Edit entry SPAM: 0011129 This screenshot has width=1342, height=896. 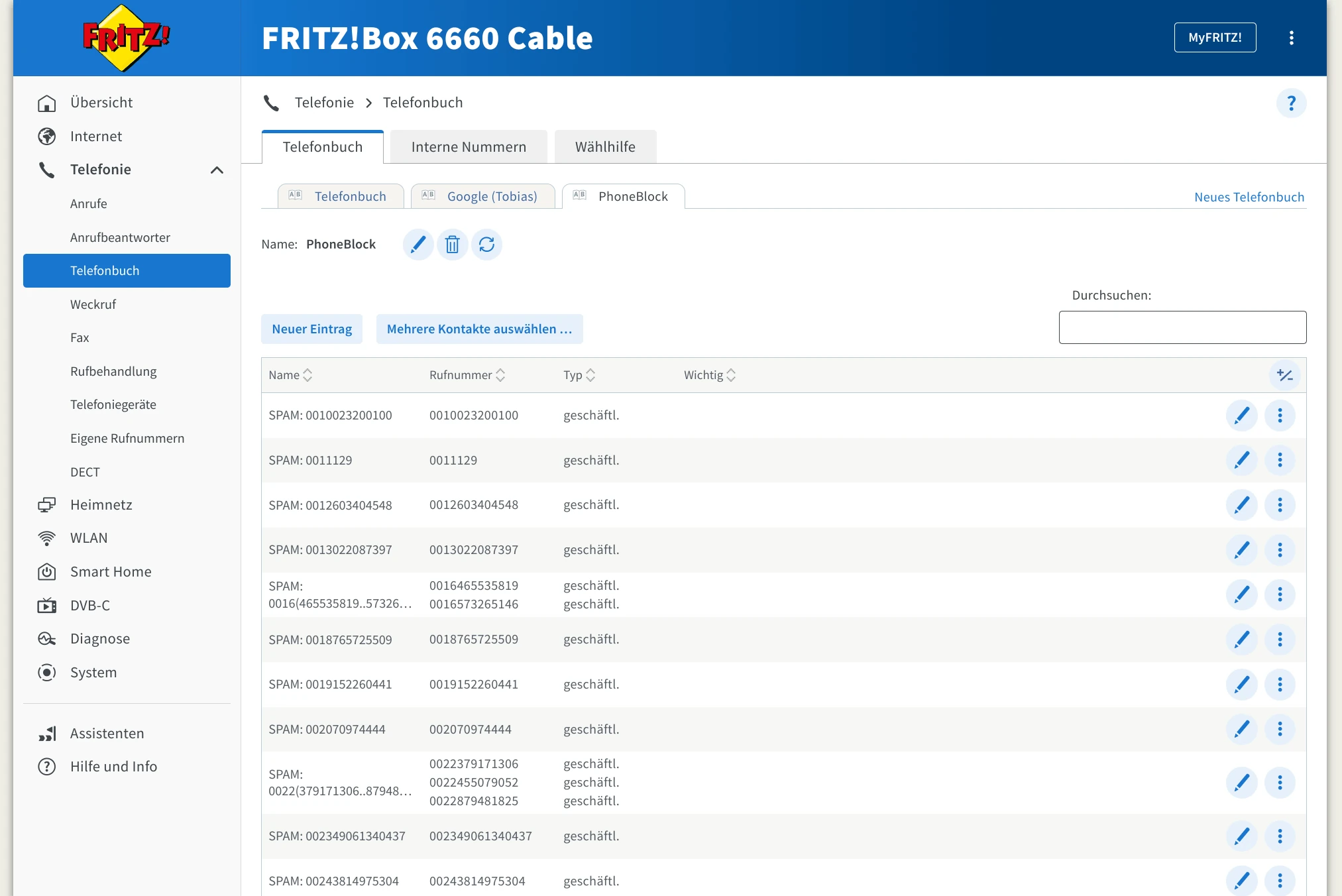(x=1242, y=460)
